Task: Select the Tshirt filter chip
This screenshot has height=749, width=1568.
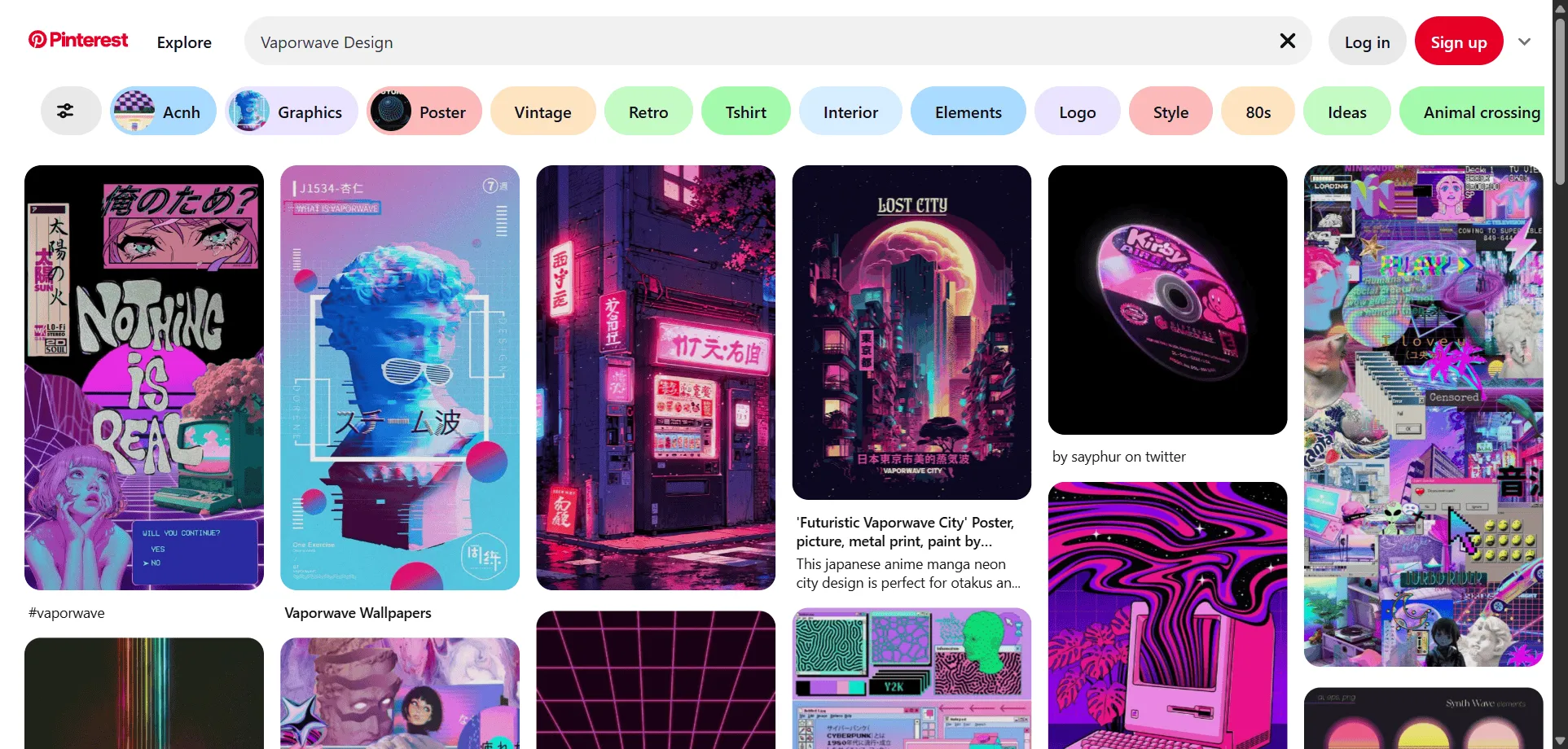Action: [x=745, y=112]
